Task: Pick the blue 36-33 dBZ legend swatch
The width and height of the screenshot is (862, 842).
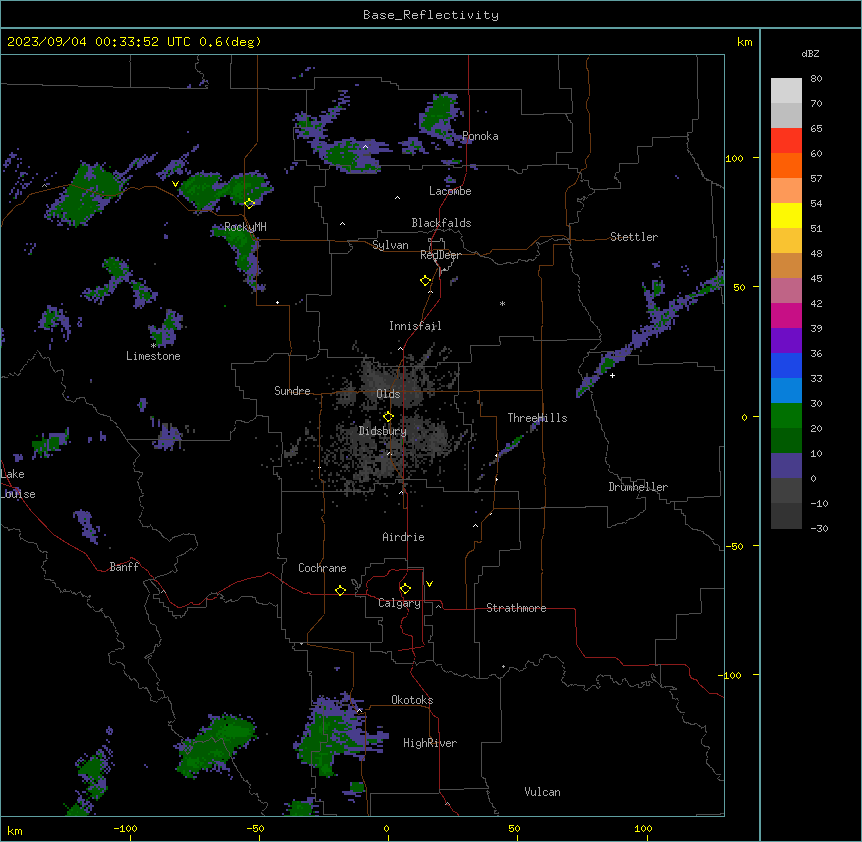Action: [786, 365]
